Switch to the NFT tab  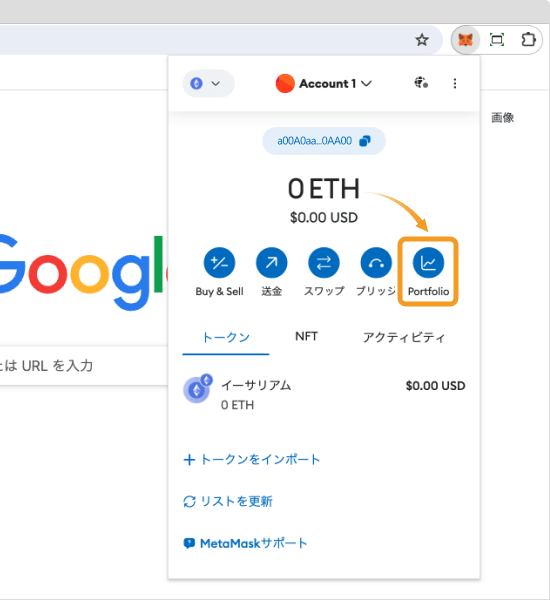(x=306, y=337)
